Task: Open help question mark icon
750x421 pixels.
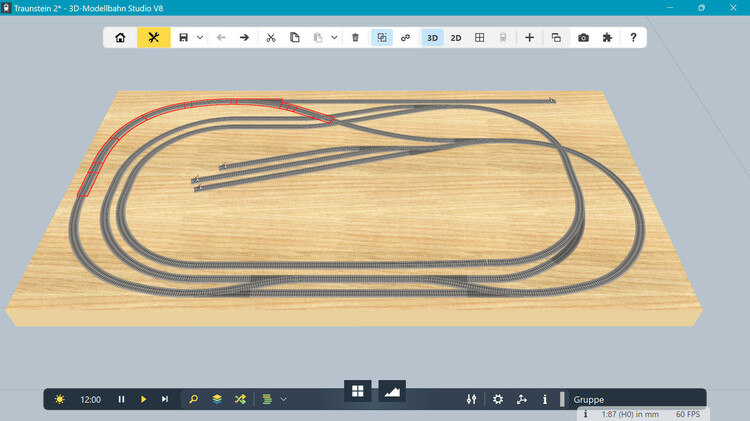Action: point(633,37)
